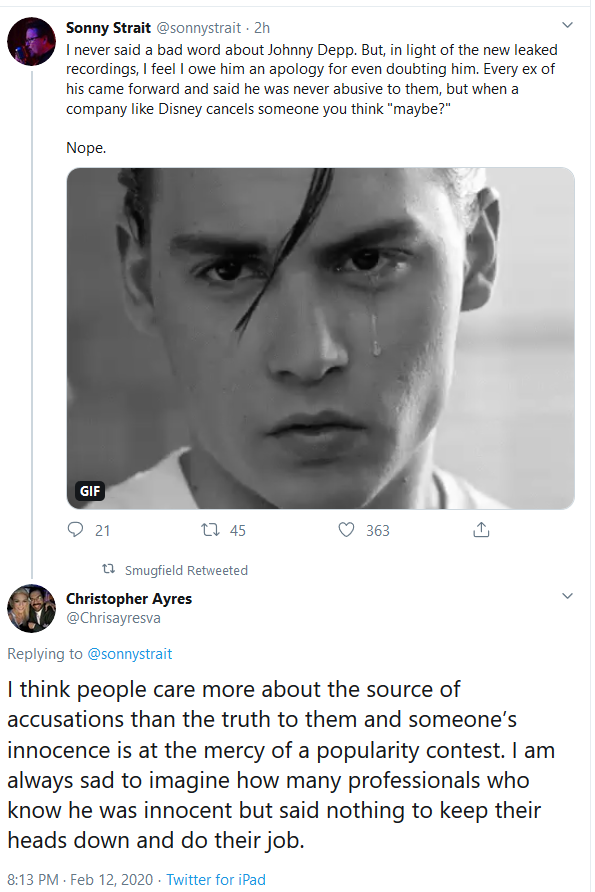Play the Johnny Depp crying GIF

tap(320, 338)
